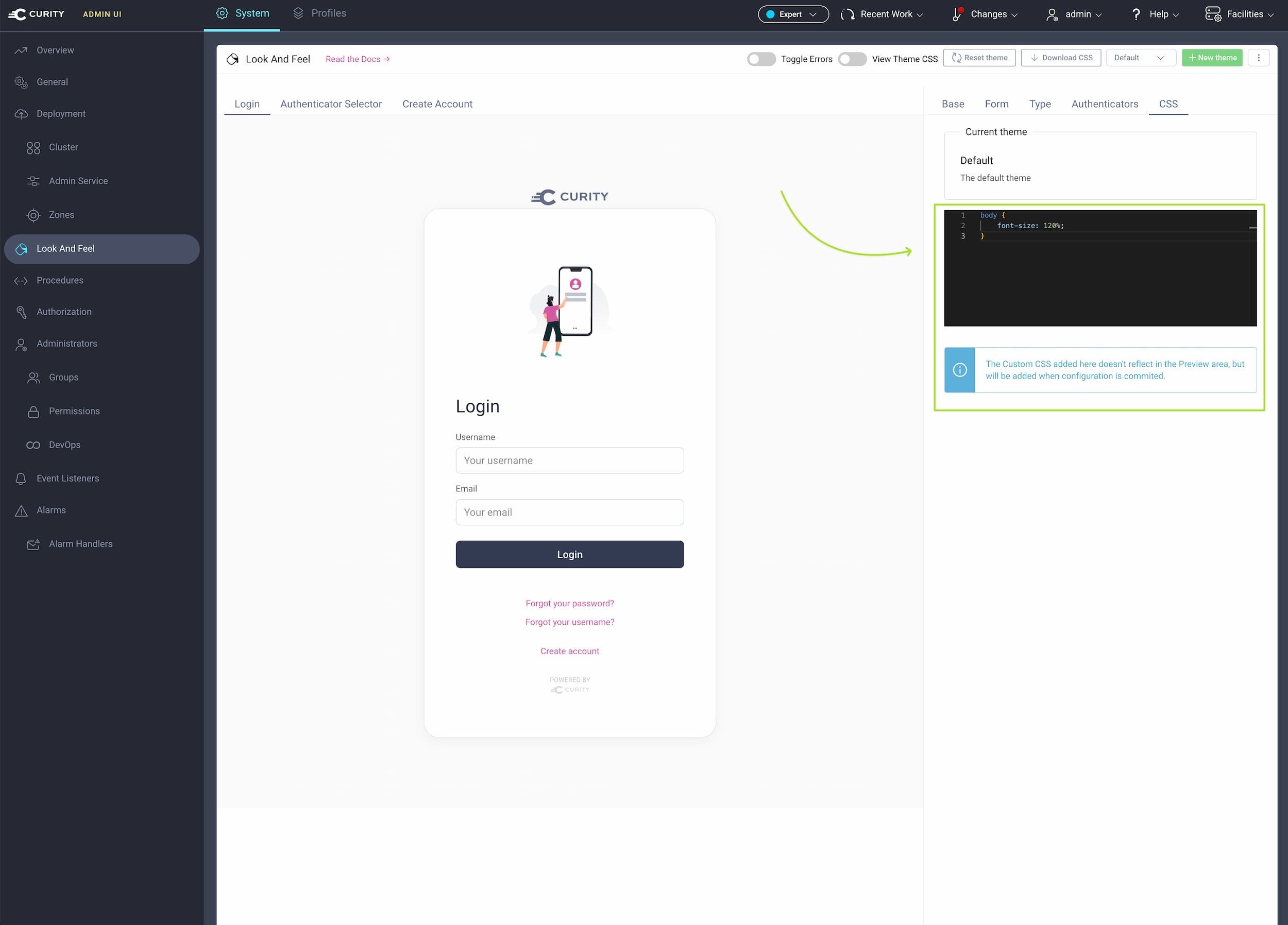Select the Authenticators tab
Image resolution: width=1288 pixels, height=925 pixels.
(1104, 104)
